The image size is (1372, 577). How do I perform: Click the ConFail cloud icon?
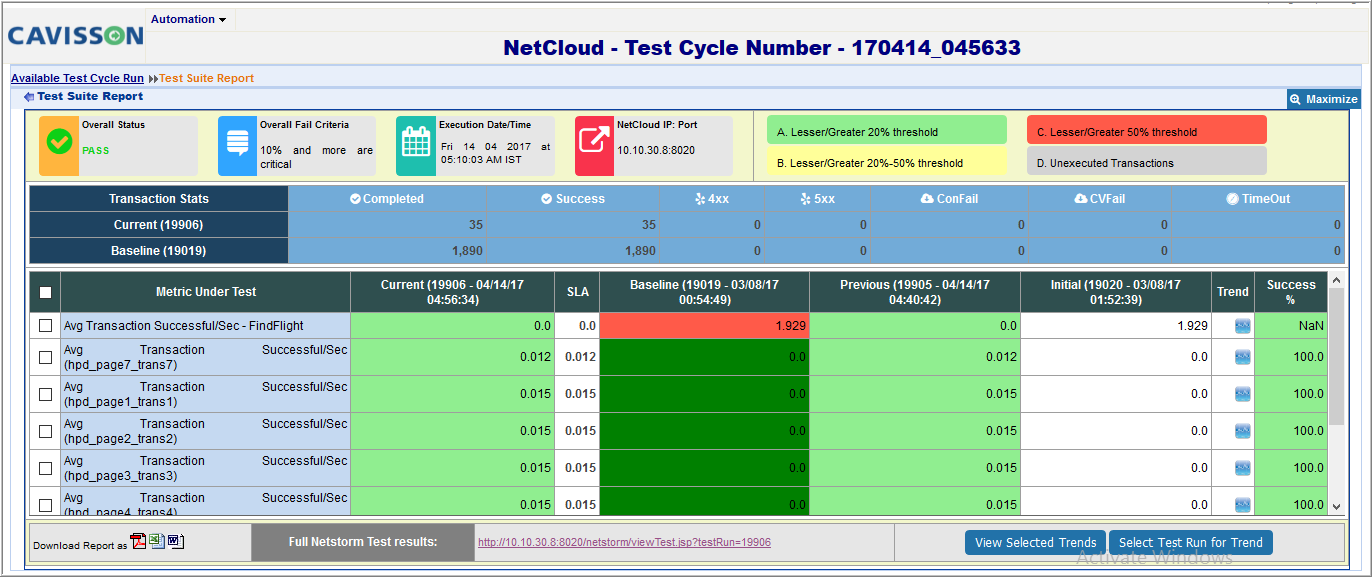[x=927, y=199]
